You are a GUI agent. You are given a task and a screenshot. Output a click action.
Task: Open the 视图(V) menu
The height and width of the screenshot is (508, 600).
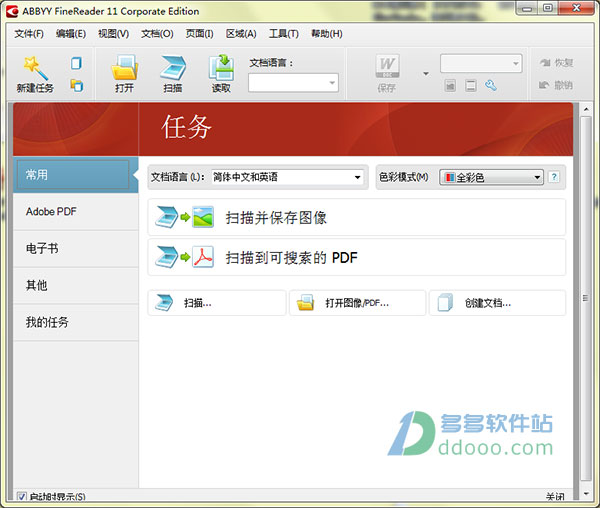(114, 34)
